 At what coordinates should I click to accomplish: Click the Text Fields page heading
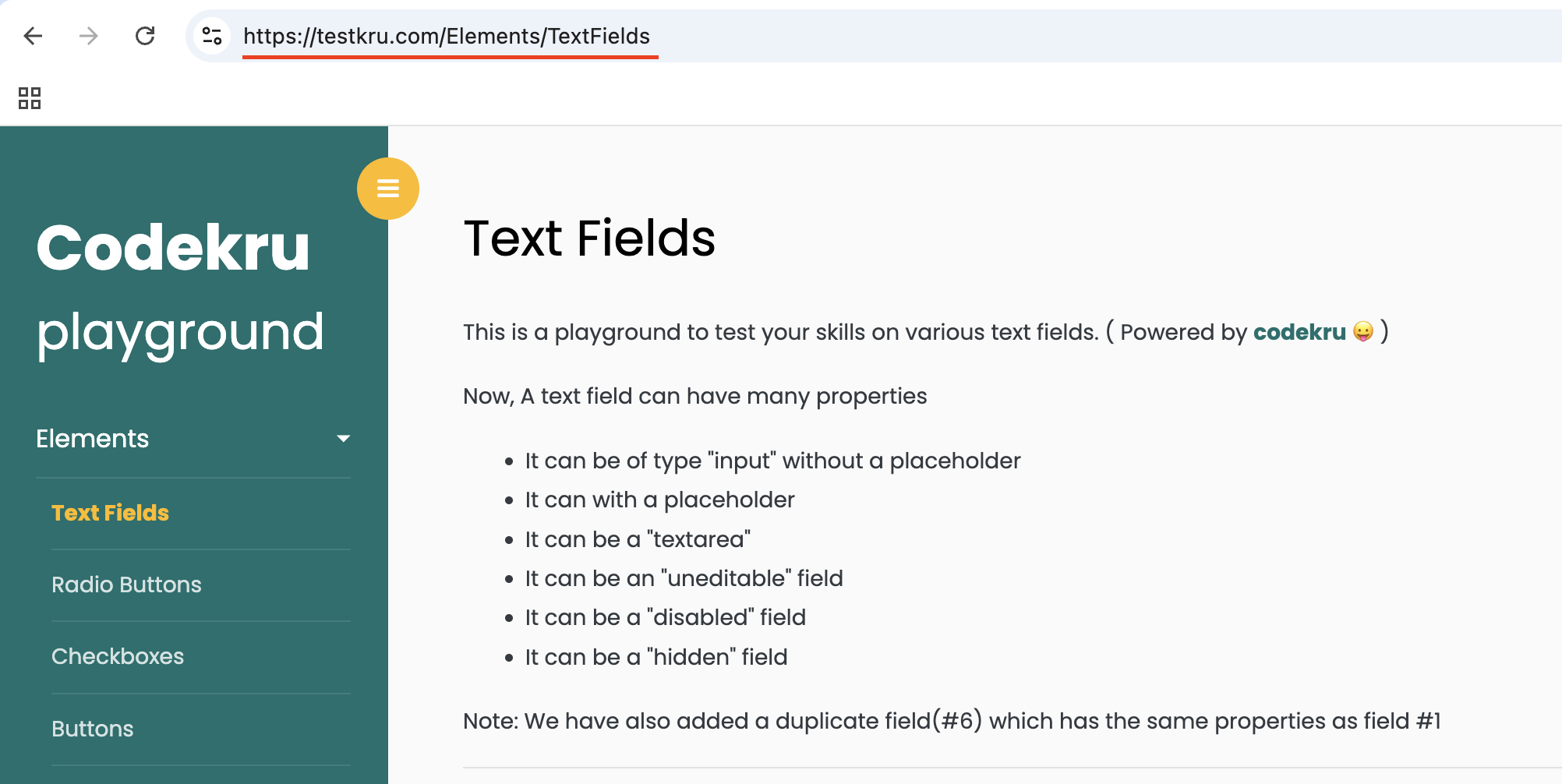[589, 238]
